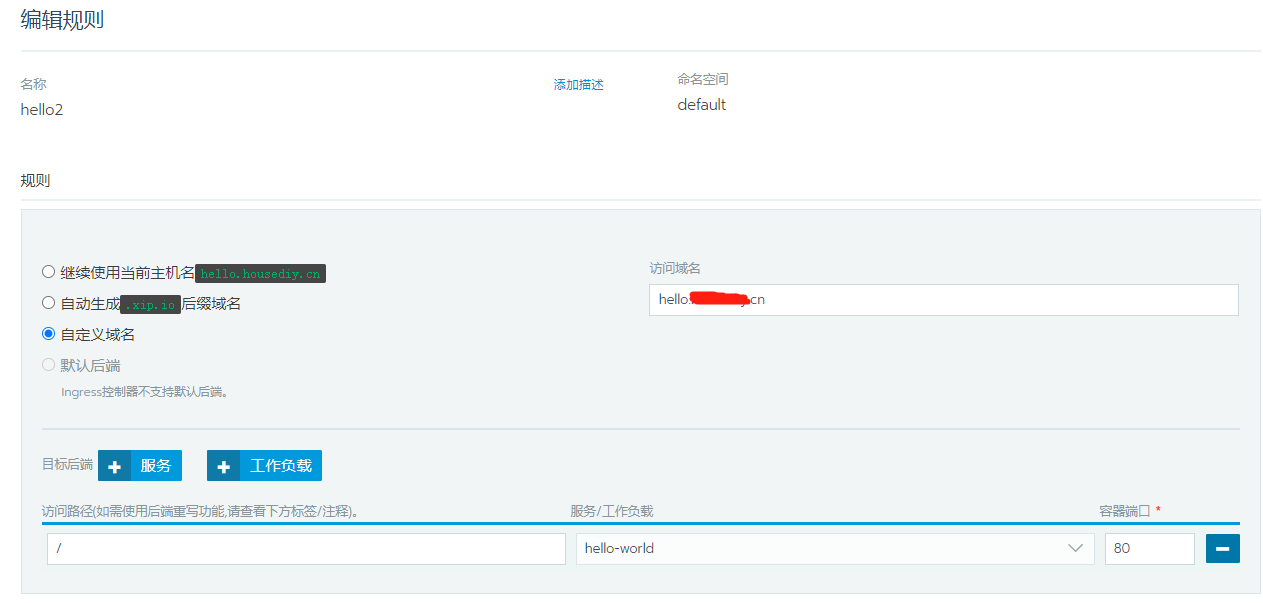Select 自动生成 xip.io 后缀域名 radio

[49, 303]
